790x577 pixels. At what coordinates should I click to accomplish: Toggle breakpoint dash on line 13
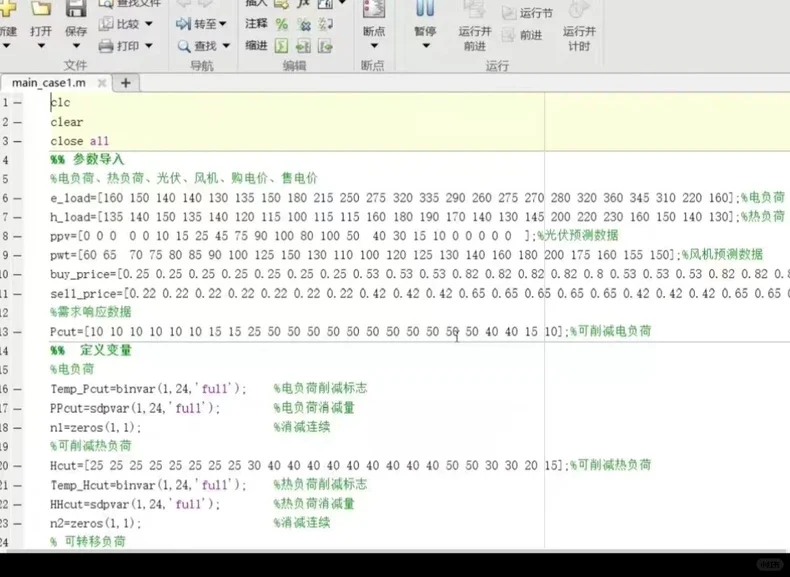click(18, 332)
